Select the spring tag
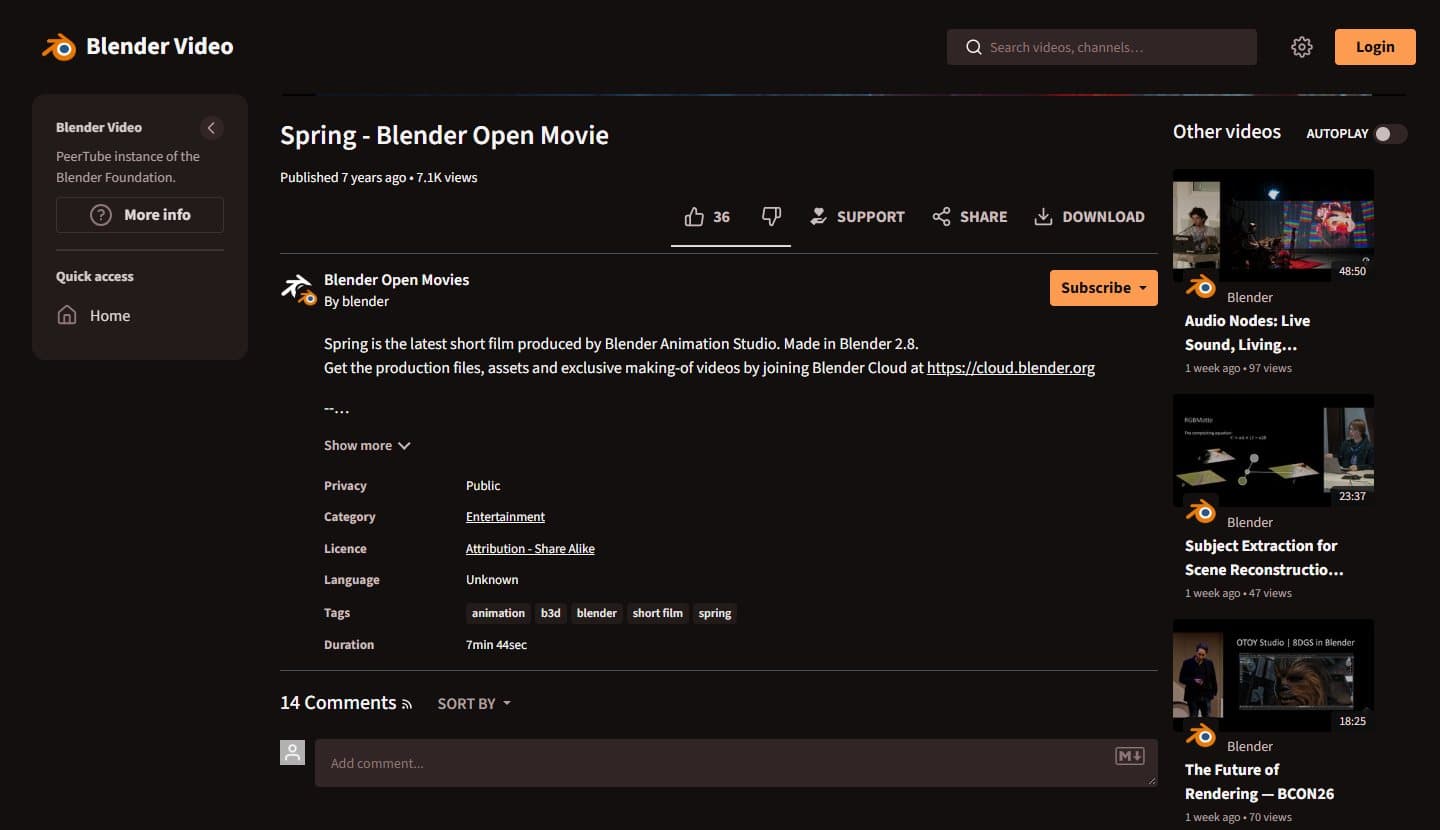The image size is (1440, 830). (715, 613)
